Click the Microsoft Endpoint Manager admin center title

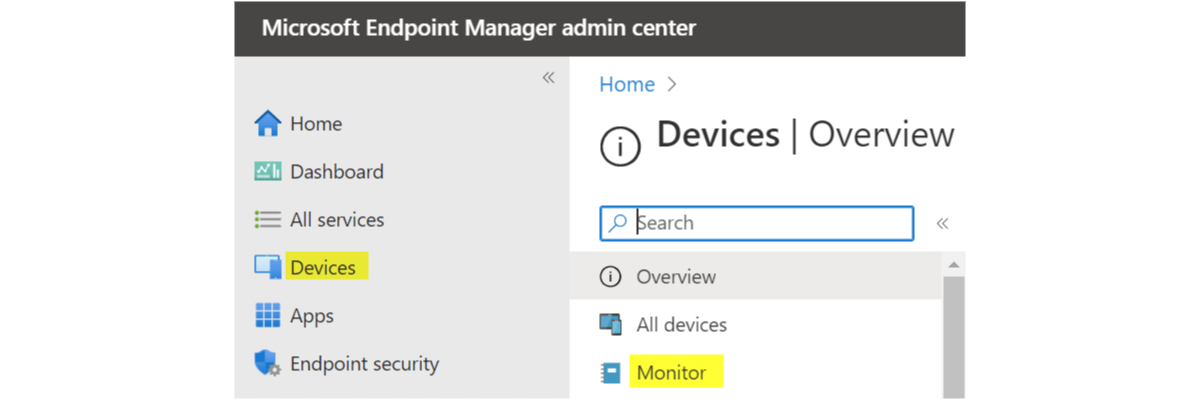click(479, 28)
